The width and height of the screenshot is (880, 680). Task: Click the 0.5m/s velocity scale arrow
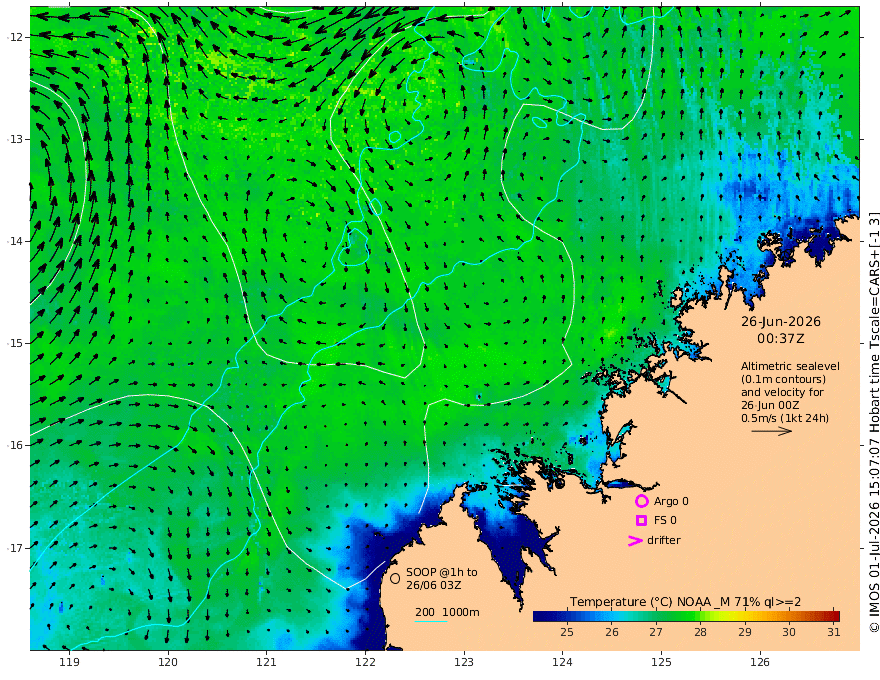point(772,431)
